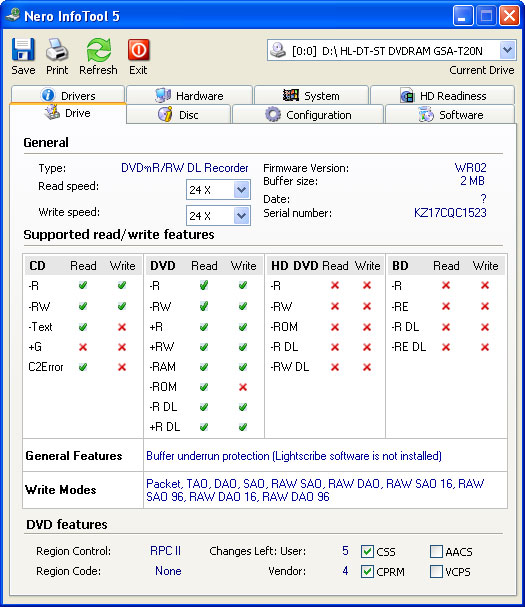Image resolution: width=525 pixels, height=607 pixels.
Task: Click the red Exit power icon
Action: click(x=138, y=50)
